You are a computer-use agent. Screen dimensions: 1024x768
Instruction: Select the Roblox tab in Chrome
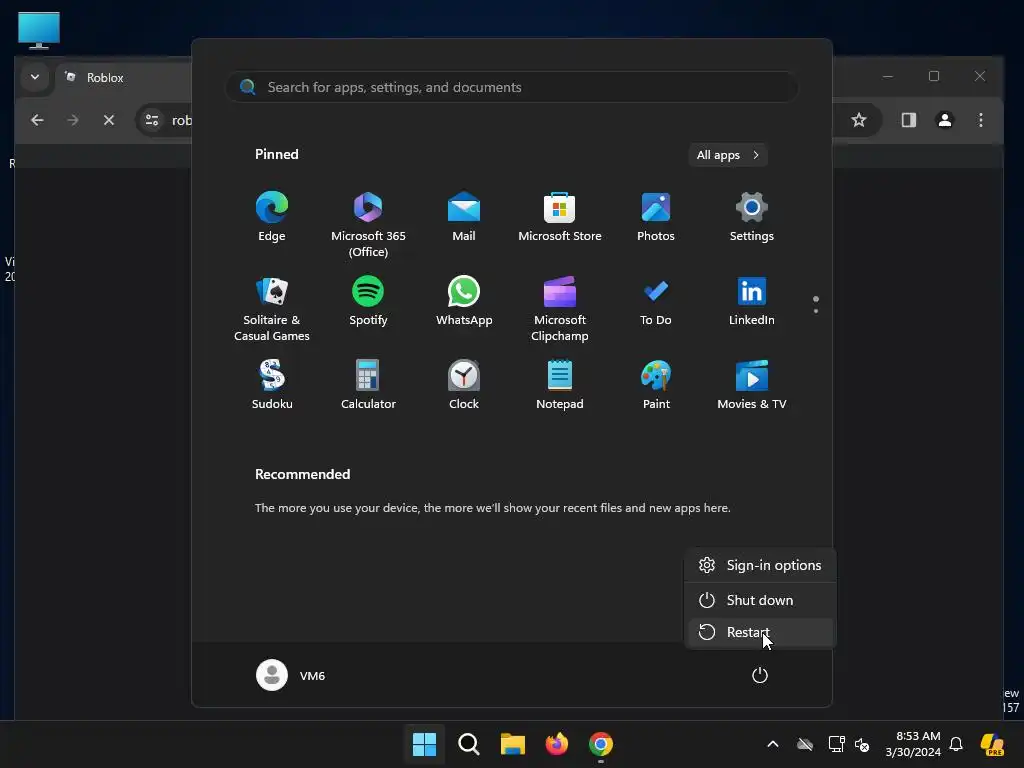click(x=124, y=78)
